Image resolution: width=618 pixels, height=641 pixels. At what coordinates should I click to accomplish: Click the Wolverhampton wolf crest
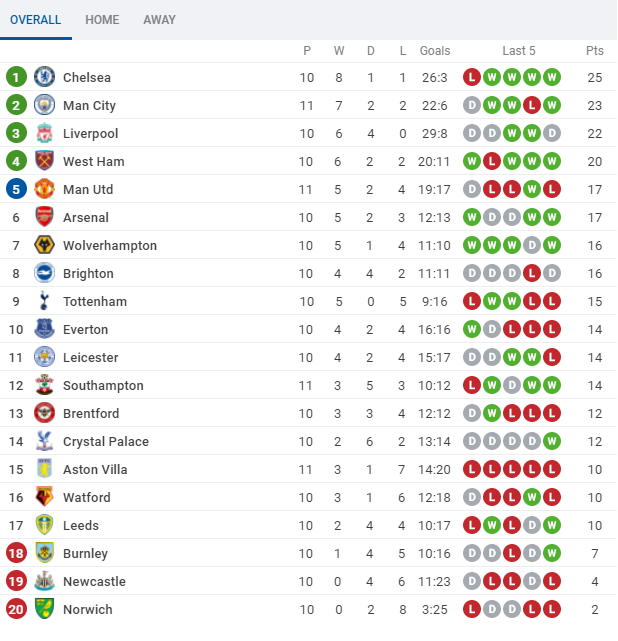(44, 245)
